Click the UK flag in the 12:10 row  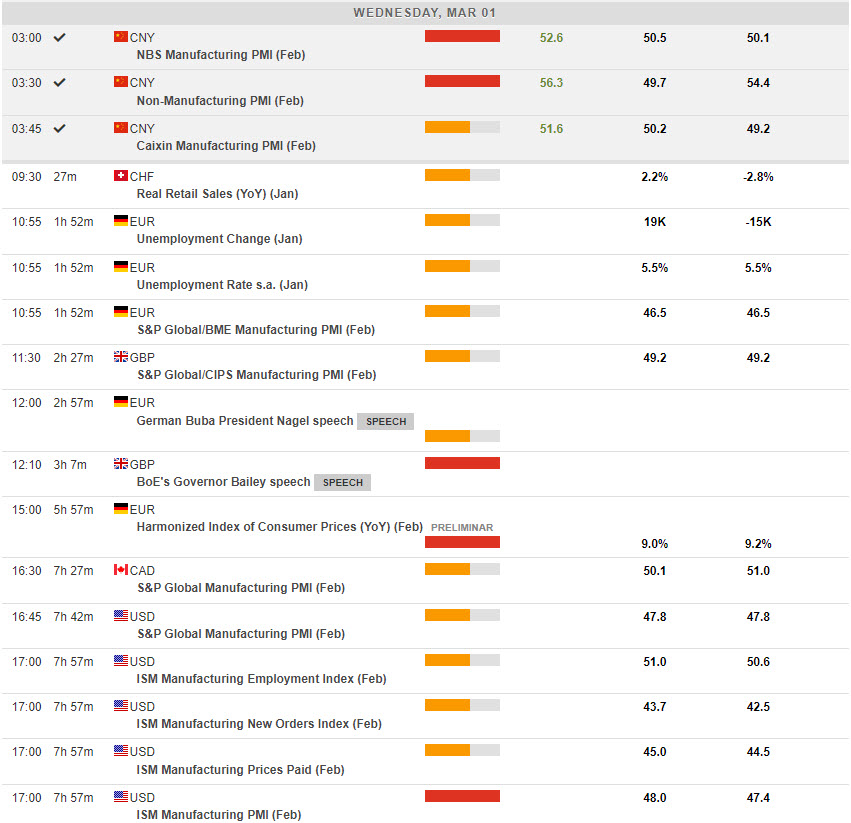point(121,464)
